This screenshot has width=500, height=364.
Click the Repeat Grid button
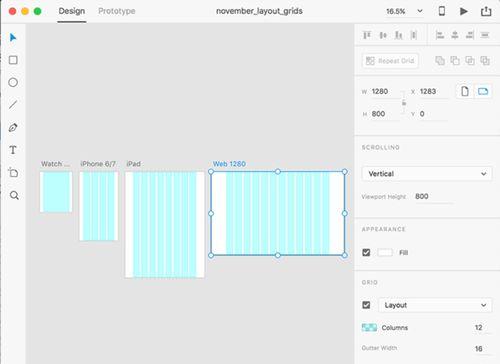tap(390, 61)
